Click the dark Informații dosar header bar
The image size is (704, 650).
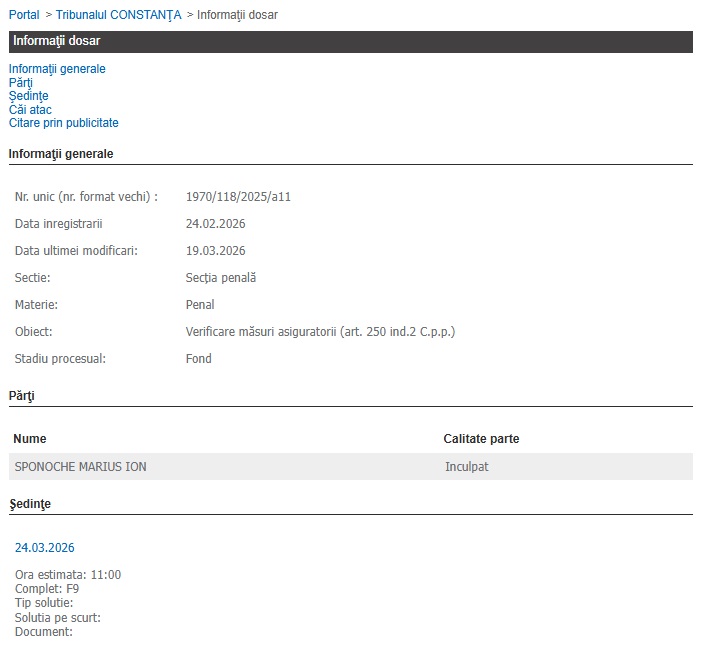click(x=350, y=41)
